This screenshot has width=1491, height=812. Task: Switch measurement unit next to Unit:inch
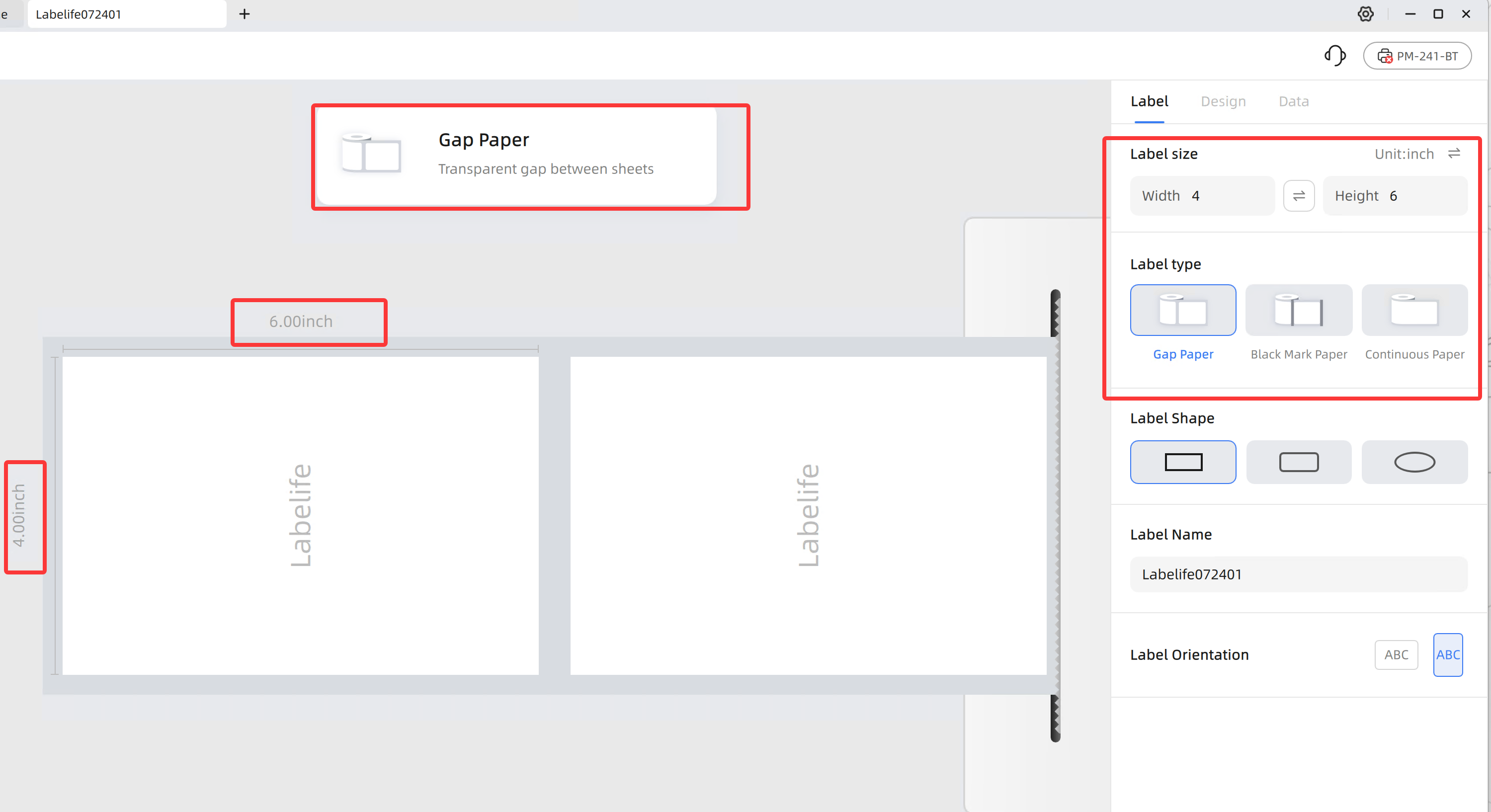pos(1454,154)
